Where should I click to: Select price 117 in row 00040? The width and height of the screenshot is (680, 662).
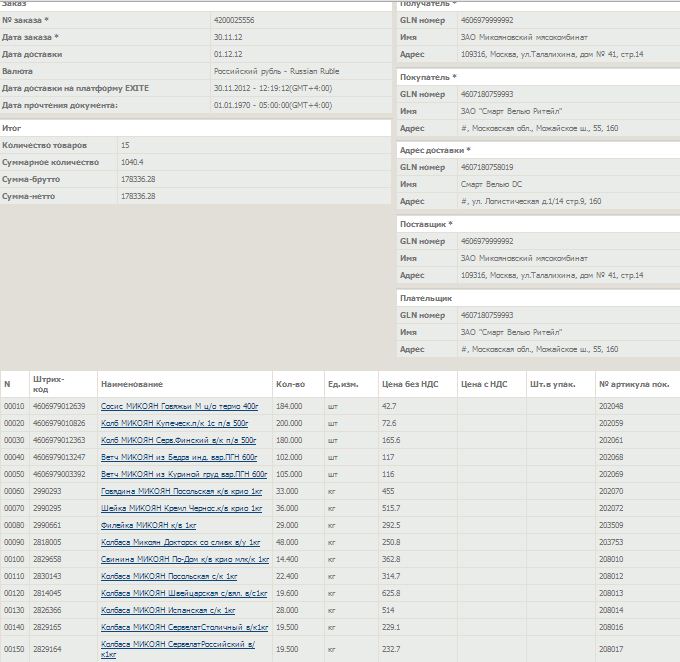click(x=388, y=457)
